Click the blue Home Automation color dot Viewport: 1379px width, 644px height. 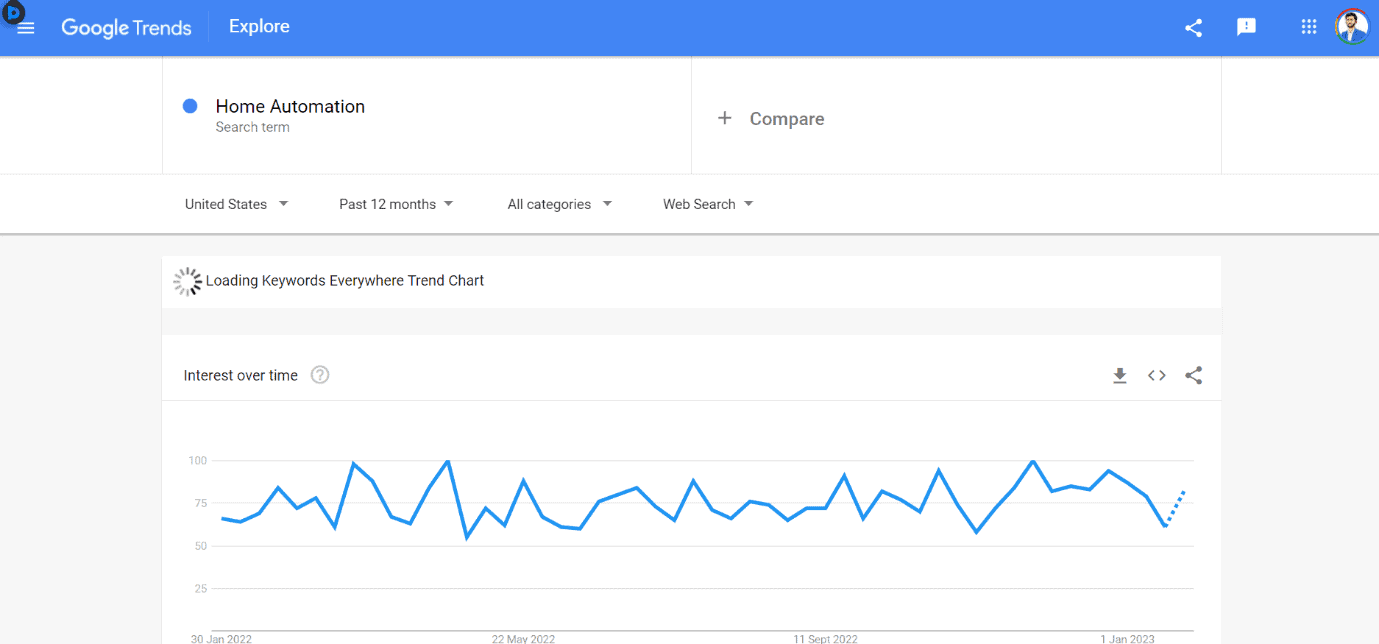[190, 106]
